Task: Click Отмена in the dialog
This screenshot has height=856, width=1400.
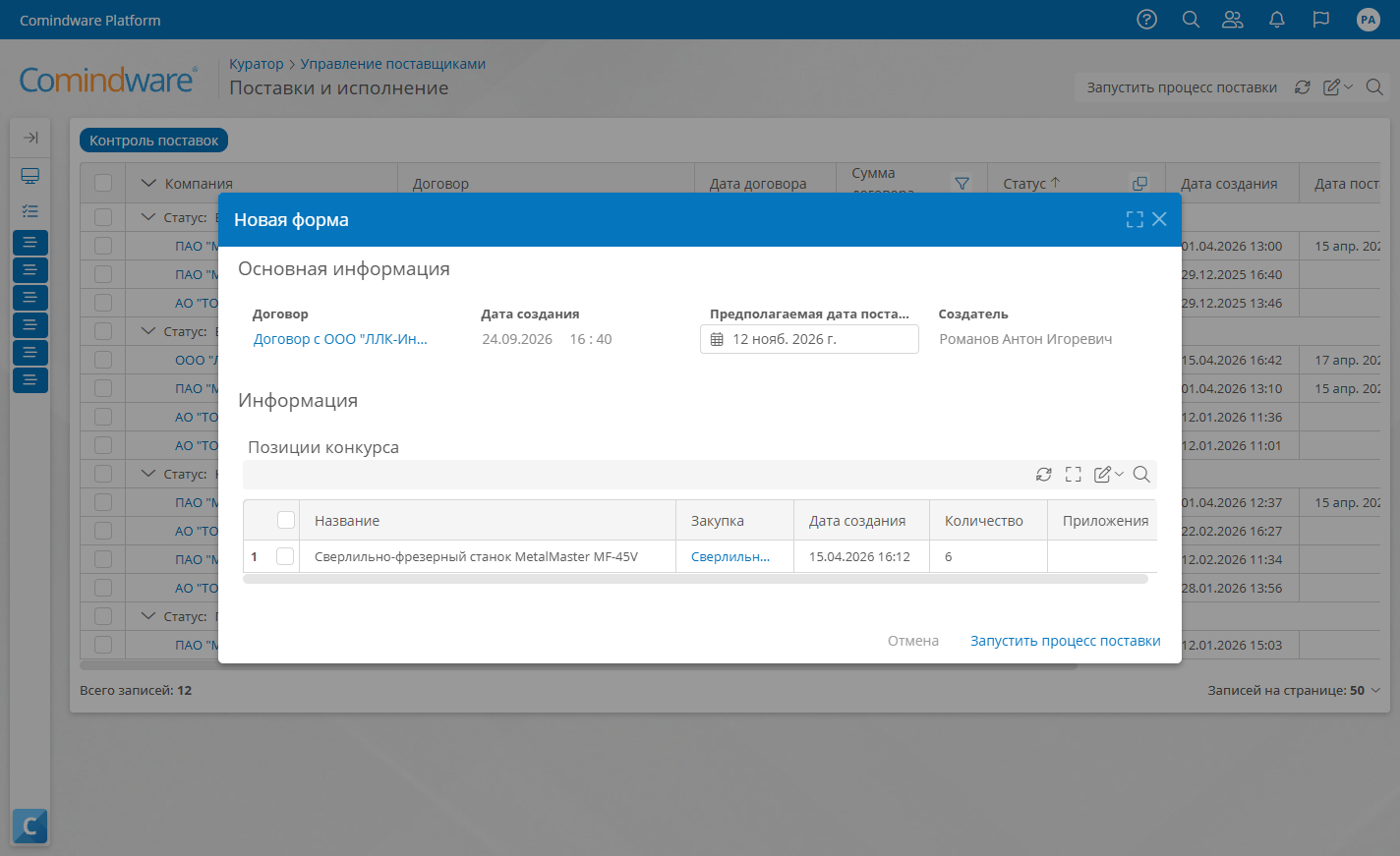Action: [913, 641]
